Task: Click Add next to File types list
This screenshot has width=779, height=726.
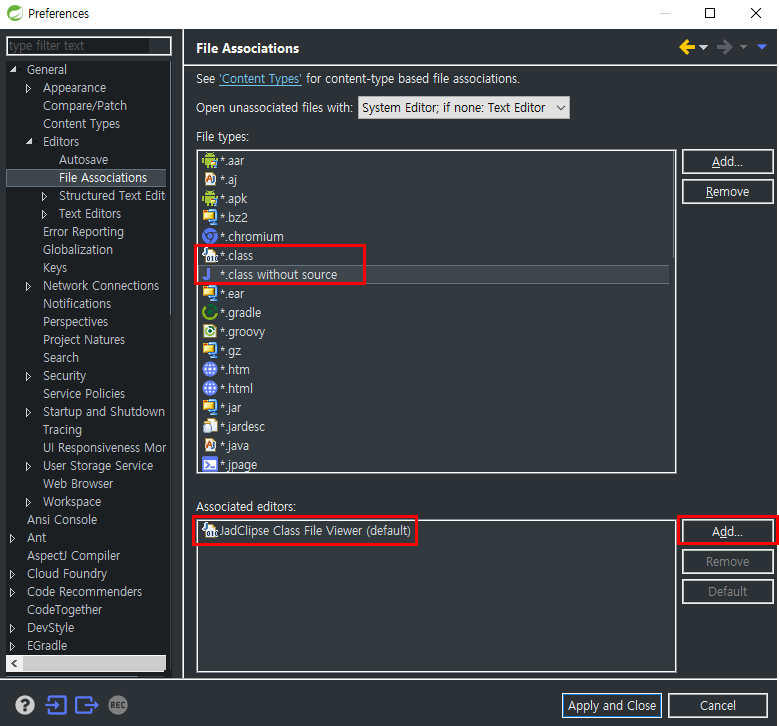Action: (x=727, y=161)
